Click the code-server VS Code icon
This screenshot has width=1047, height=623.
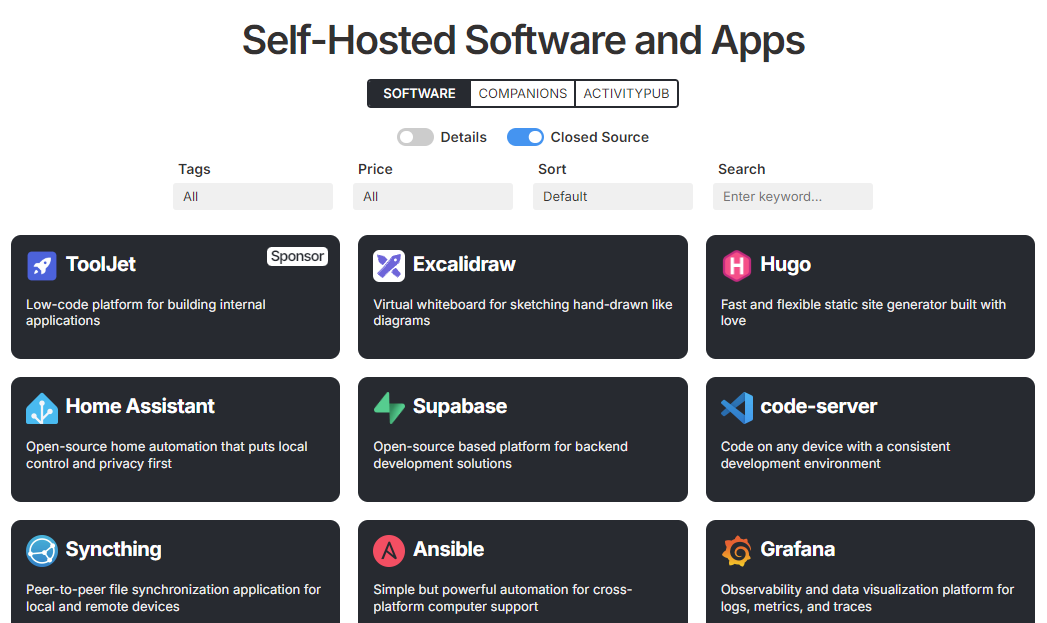pos(735,408)
